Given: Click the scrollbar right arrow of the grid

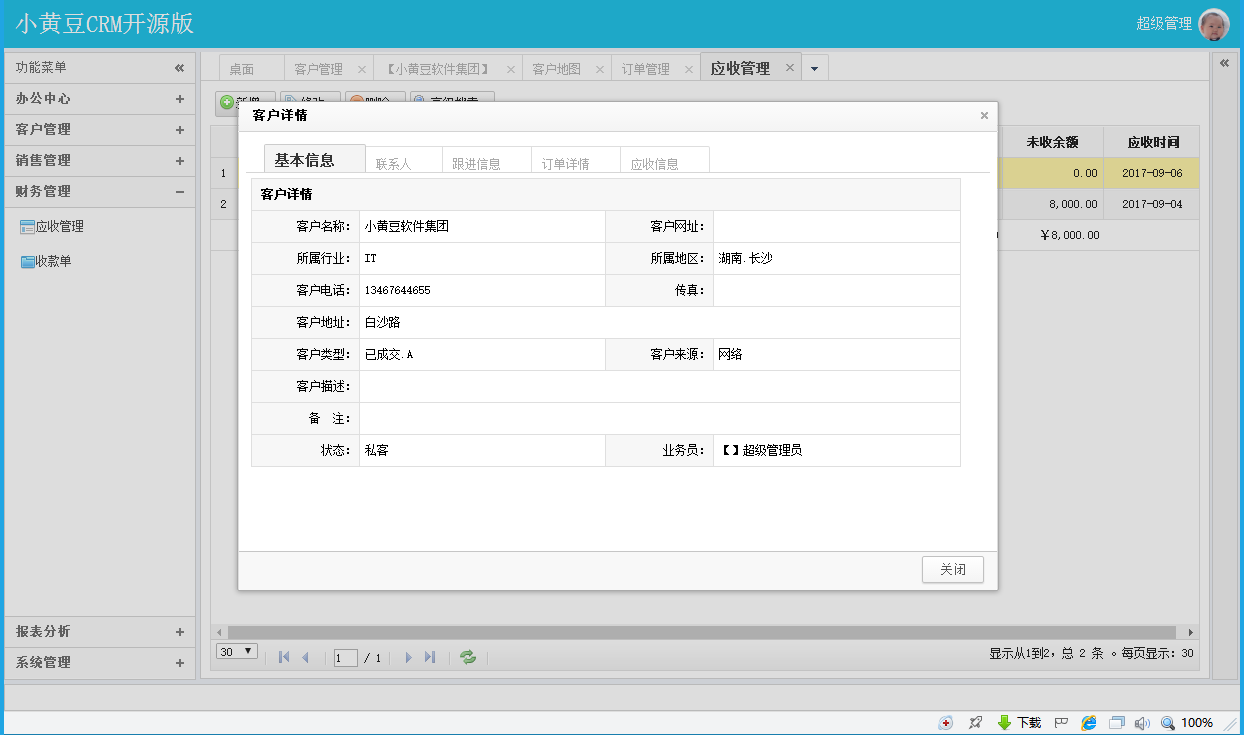Looking at the screenshot, I should pos(1191,632).
